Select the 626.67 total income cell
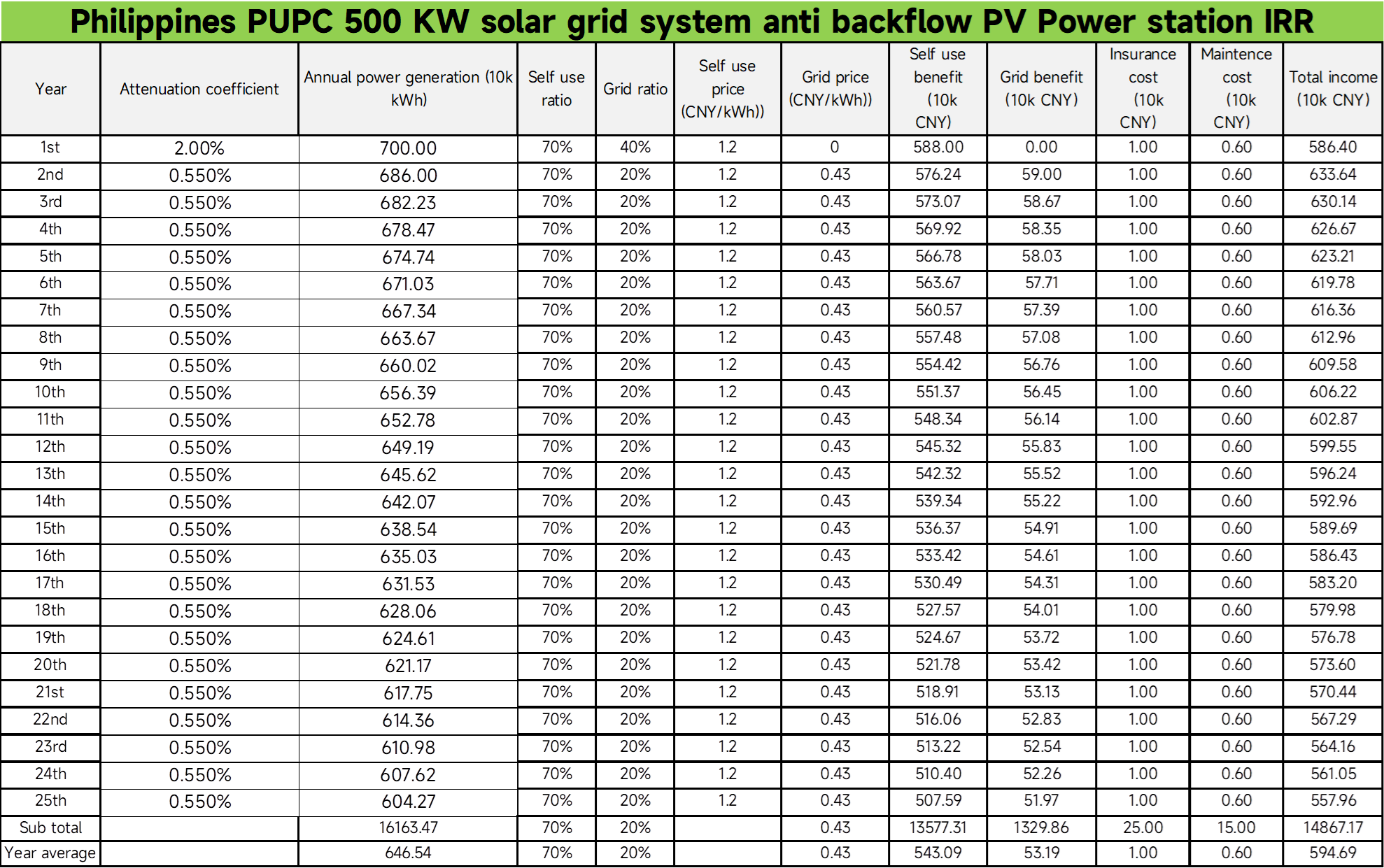This screenshot has height=868, width=1384. tap(1334, 229)
